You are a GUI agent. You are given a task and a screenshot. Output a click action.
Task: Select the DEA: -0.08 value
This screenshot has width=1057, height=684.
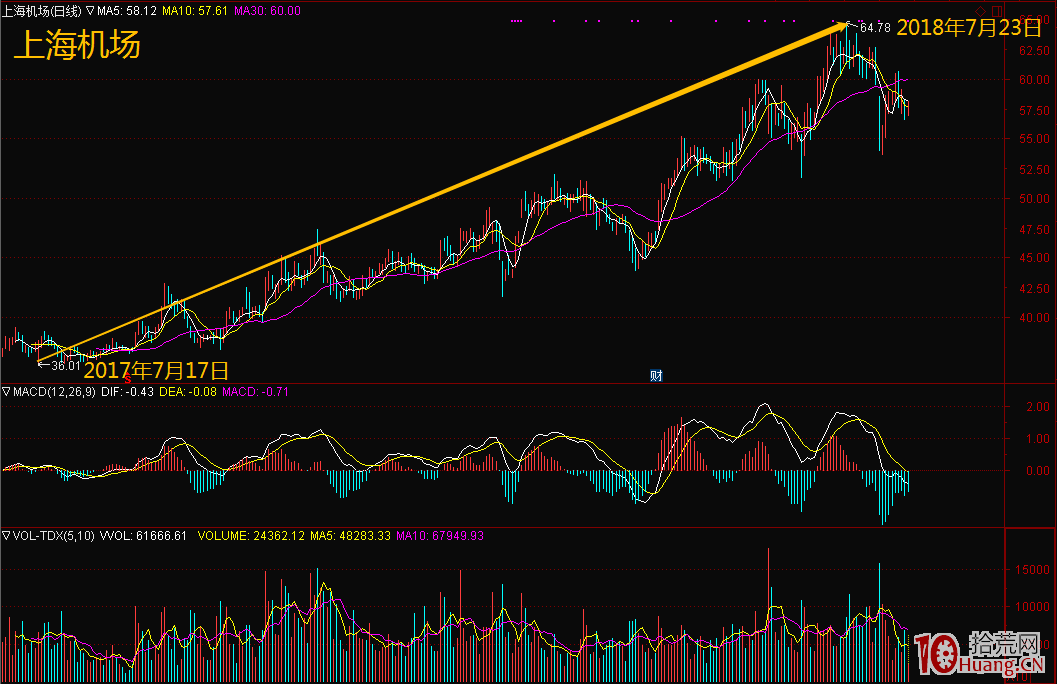[188, 392]
